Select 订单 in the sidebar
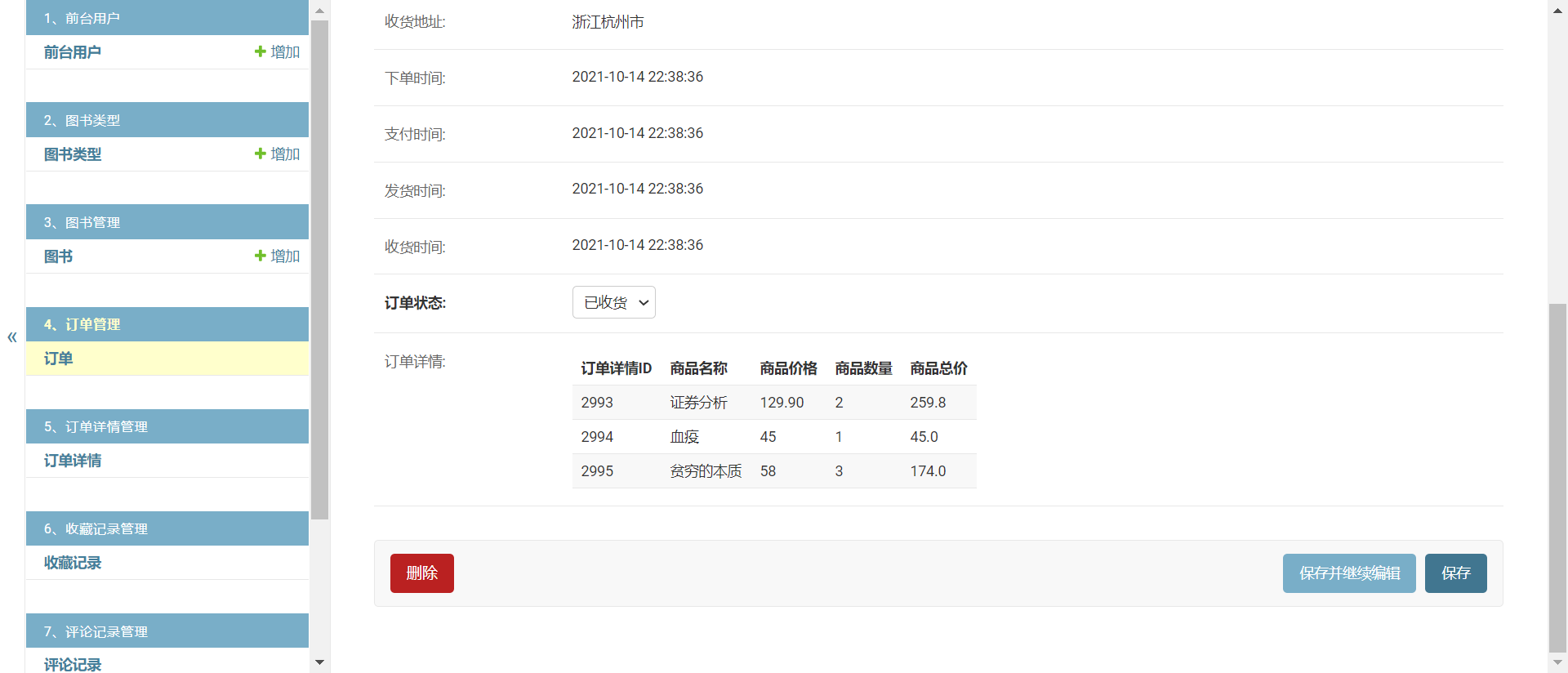The height and width of the screenshot is (673, 1568). (x=59, y=359)
